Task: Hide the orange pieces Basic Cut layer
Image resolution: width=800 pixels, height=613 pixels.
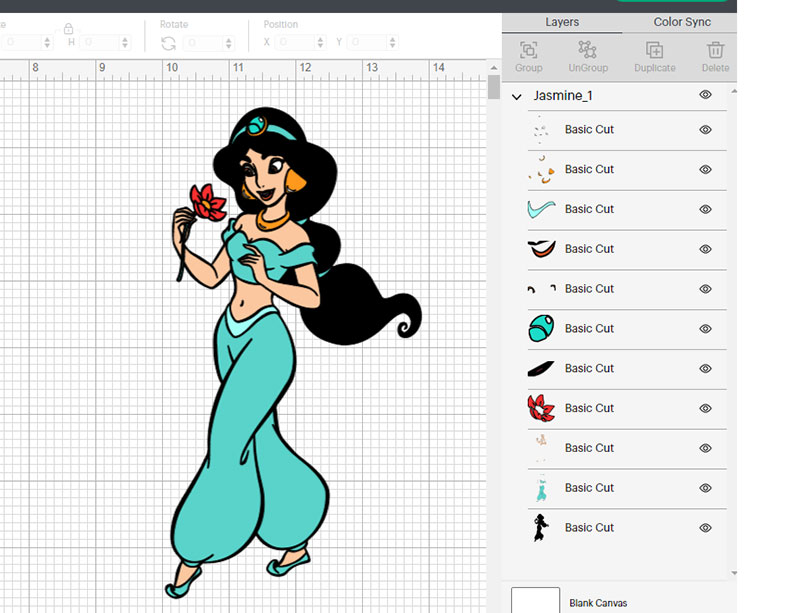Action: pos(705,169)
